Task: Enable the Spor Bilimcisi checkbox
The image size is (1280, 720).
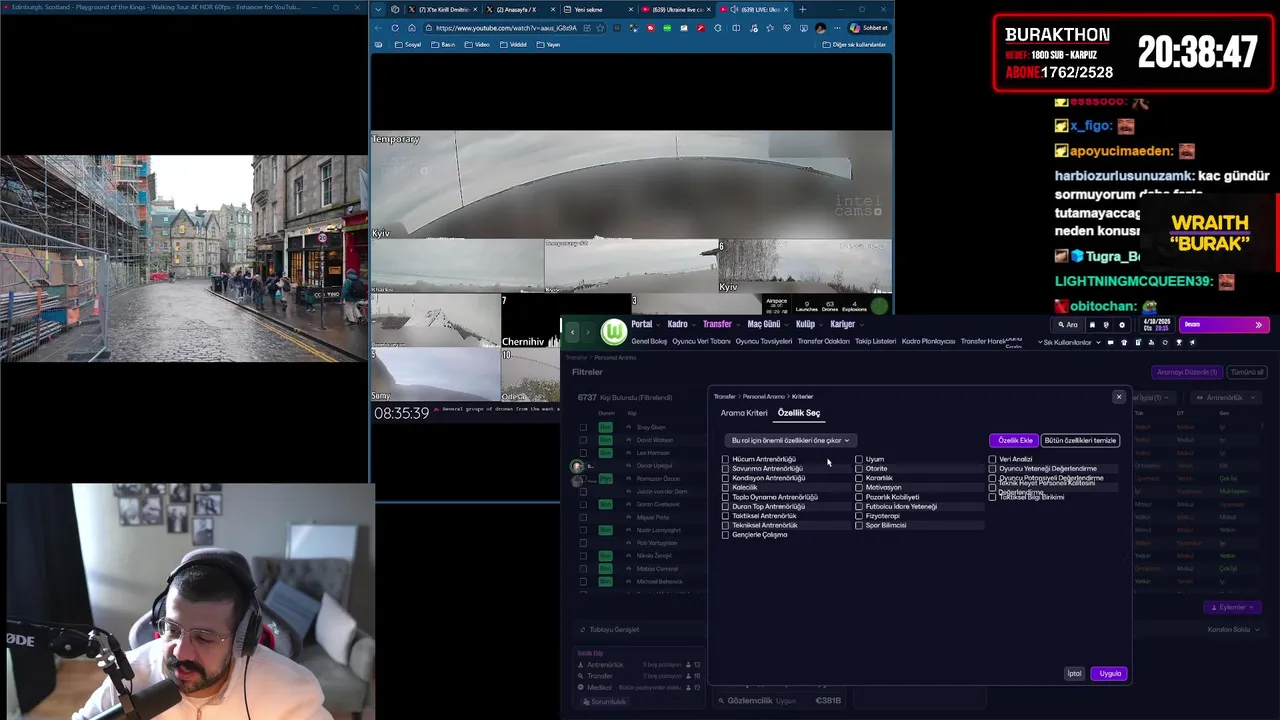Action: pos(859,525)
